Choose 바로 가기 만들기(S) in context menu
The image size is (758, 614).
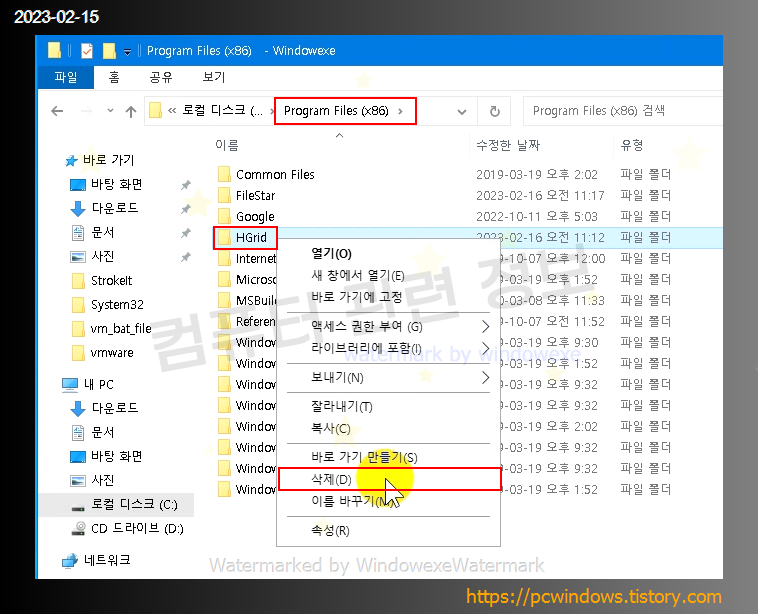[x=388, y=457]
